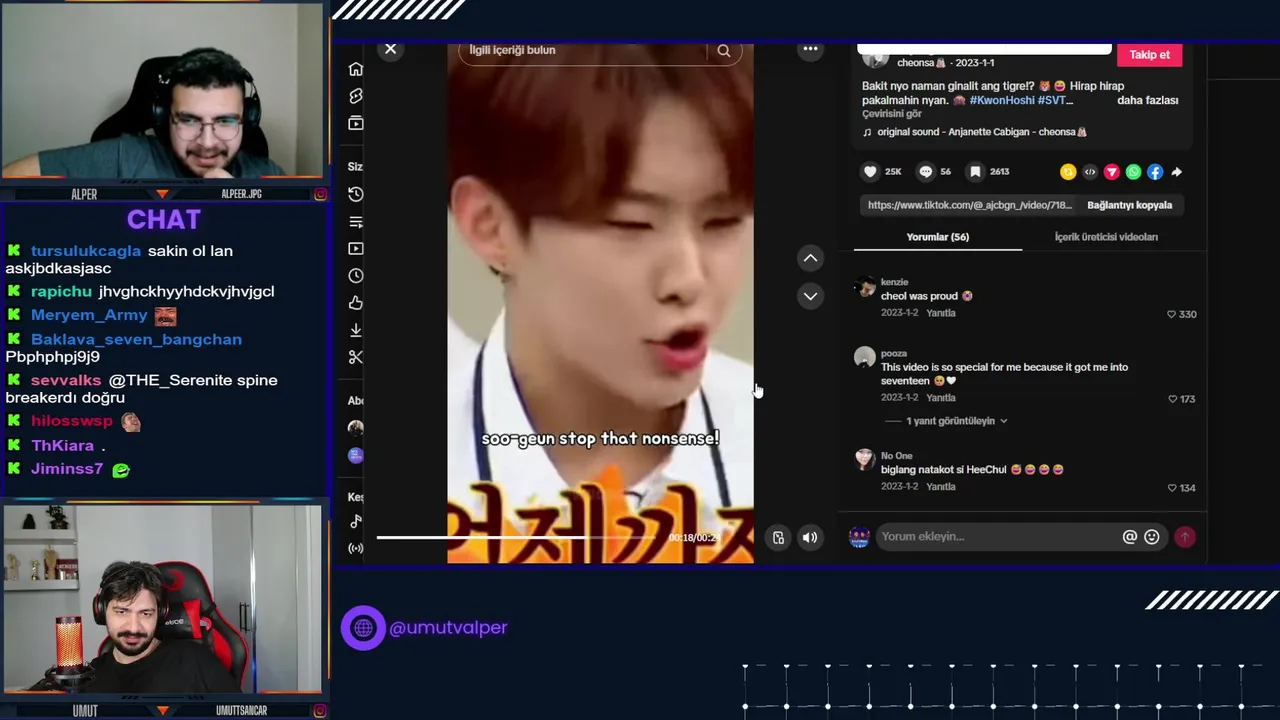The image size is (1280, 720).
Task: Open YouTube sidebar Subscriptions icon
Action: coord(356,123)
